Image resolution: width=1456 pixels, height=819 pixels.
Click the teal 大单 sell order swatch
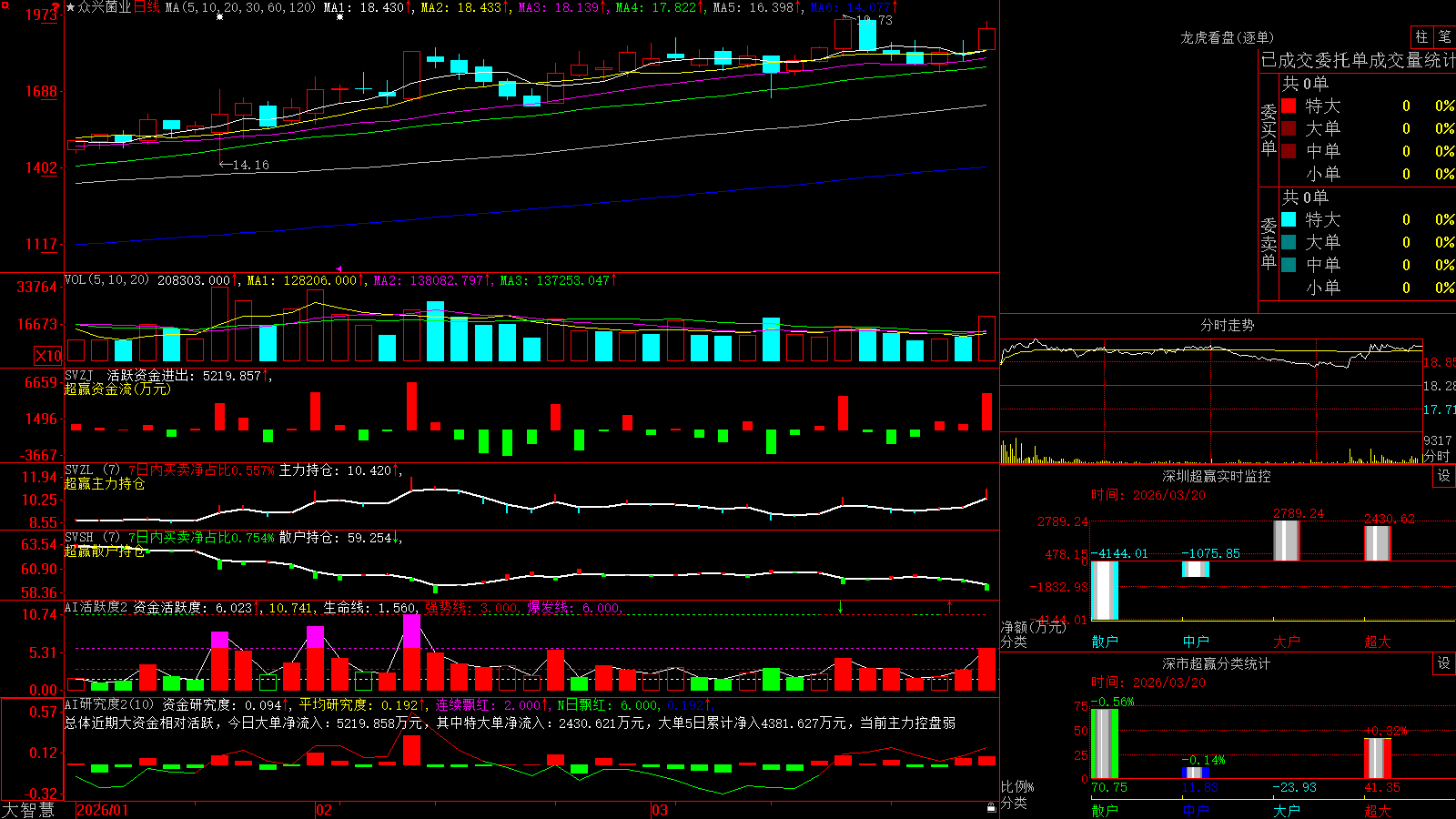[x=1289, y=242]
